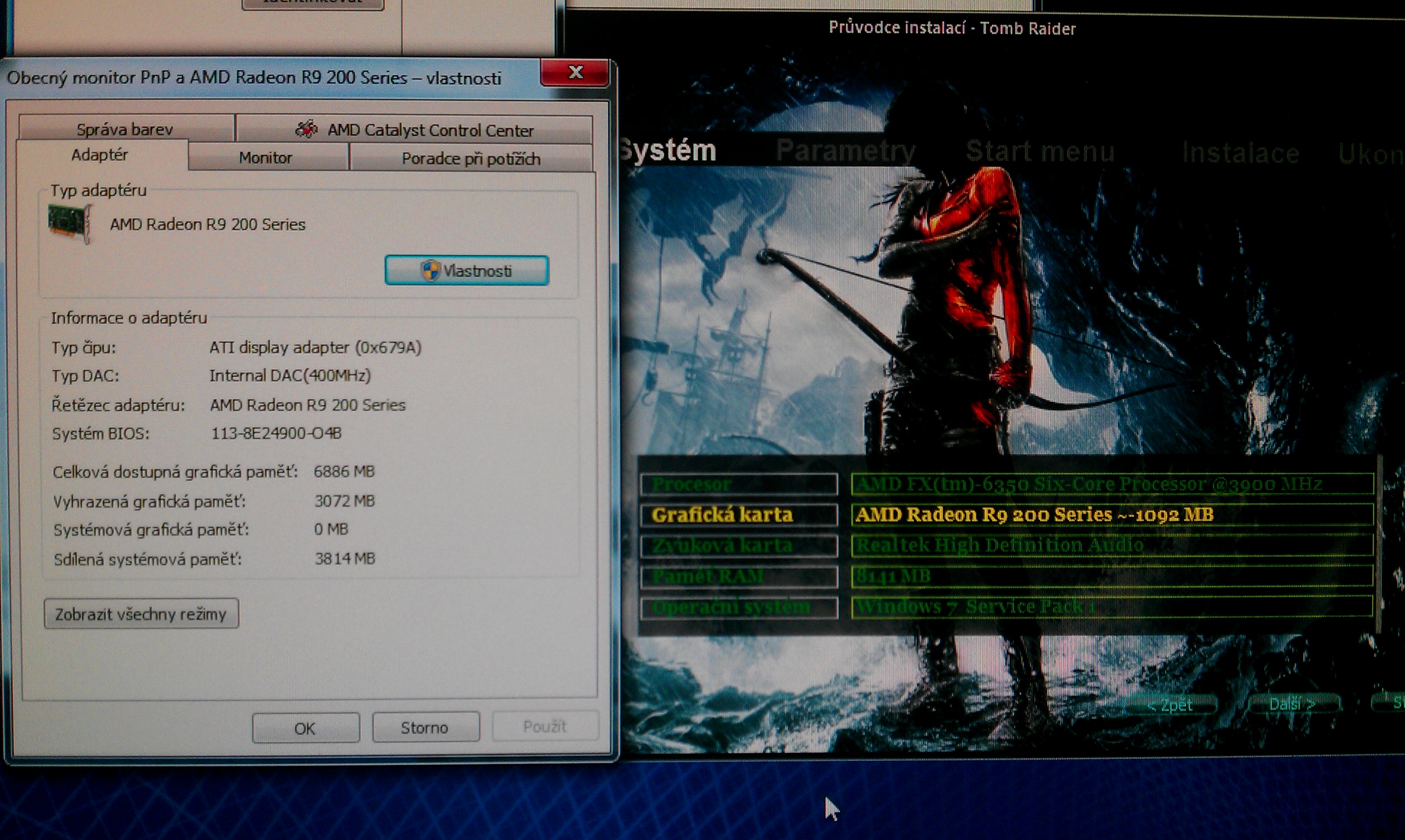Image resolution: width=1405 pixels, height=840 pixels.
Task: Click ATI display adapter (0x679A) value
Action: point(315,347)
